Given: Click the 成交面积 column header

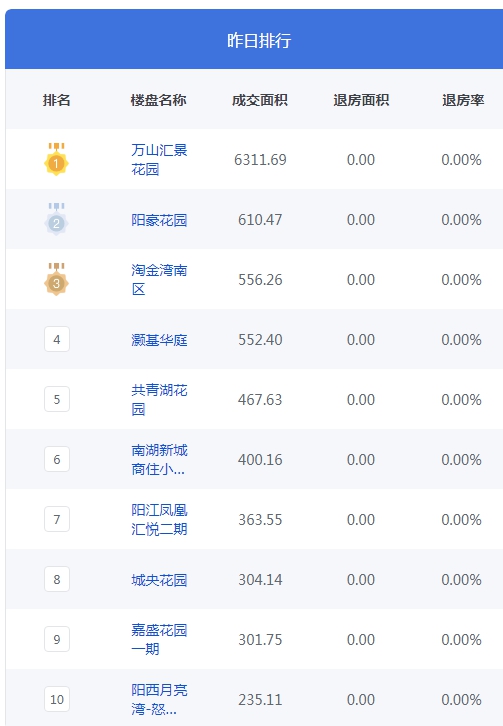Looking at the screenshot, I should tap(260, 100).
